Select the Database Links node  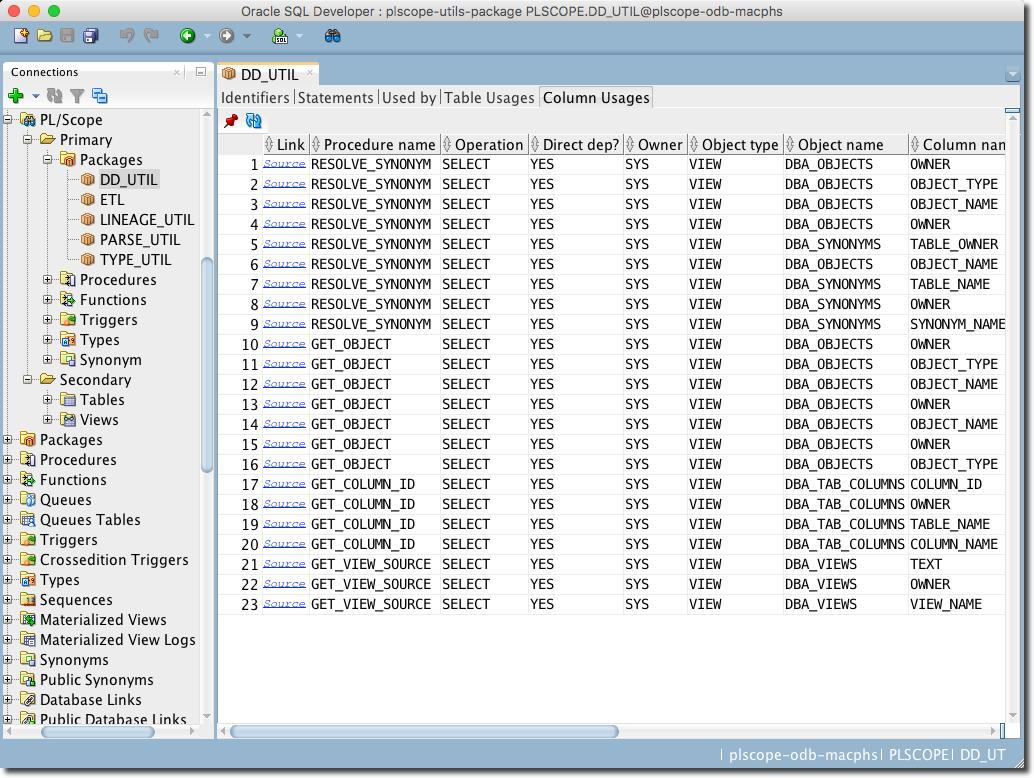tap(90, 700)
